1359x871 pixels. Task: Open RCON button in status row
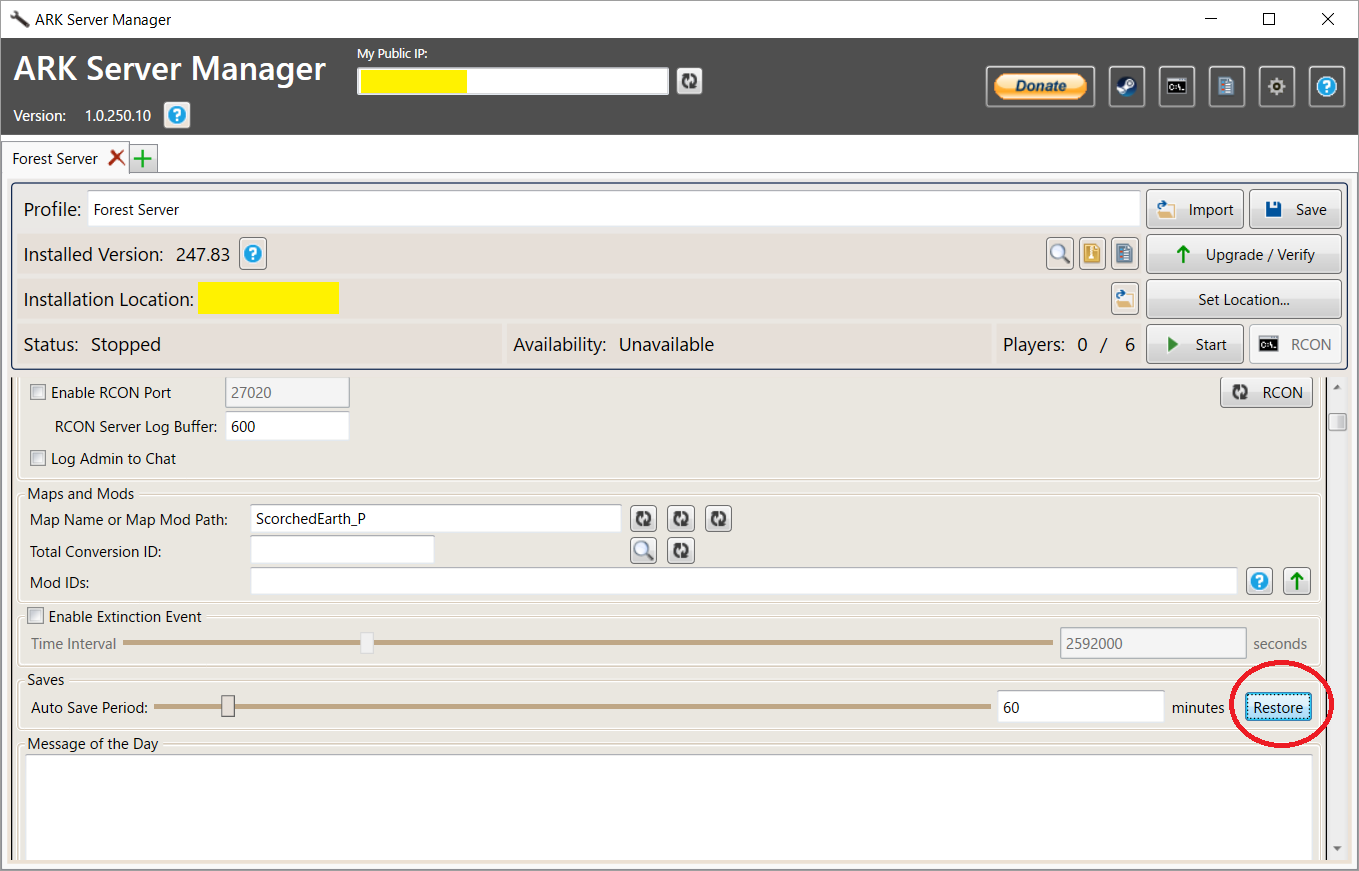(x=1295, y=344)
